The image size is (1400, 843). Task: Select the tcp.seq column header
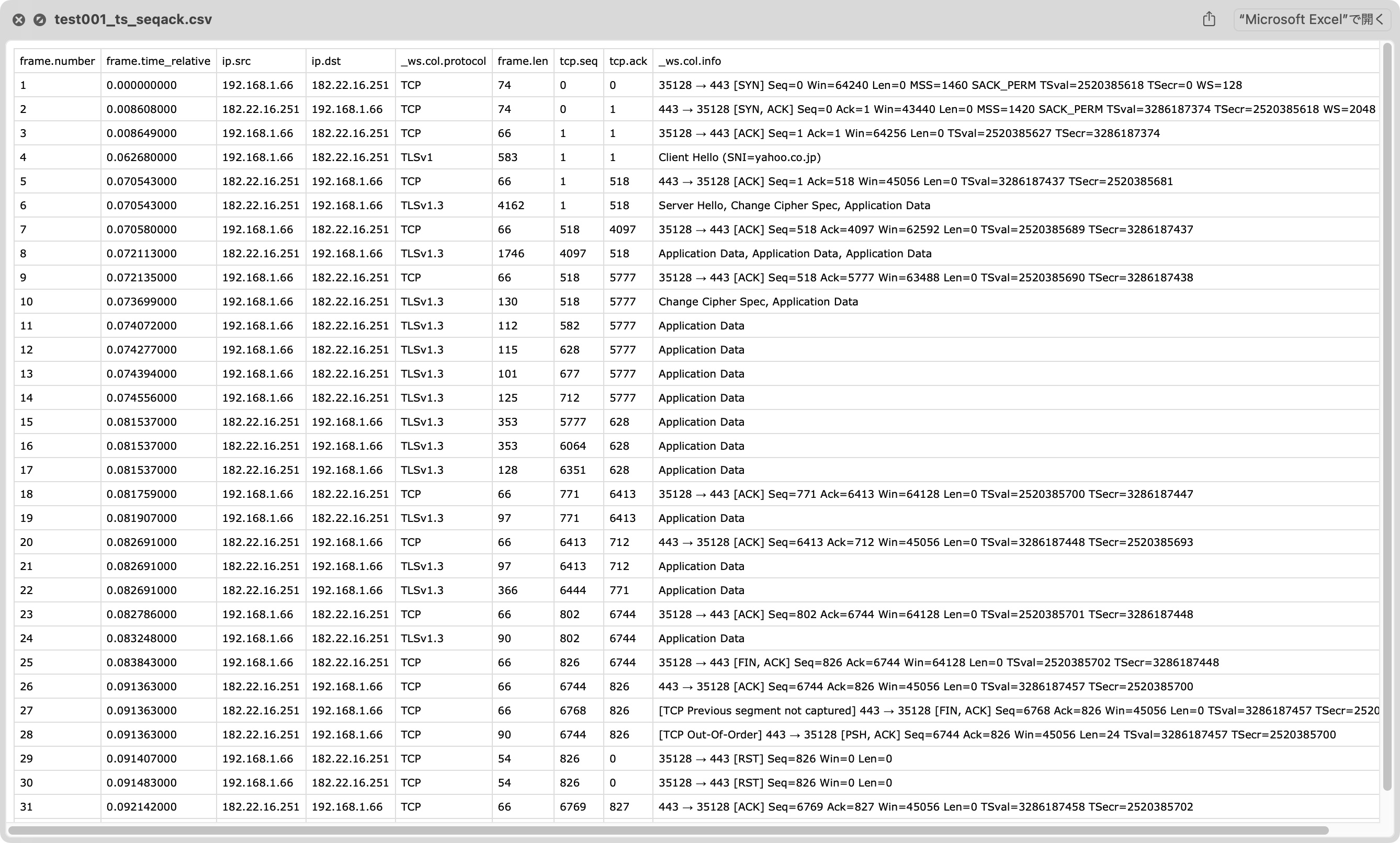(x=578, y=61)
